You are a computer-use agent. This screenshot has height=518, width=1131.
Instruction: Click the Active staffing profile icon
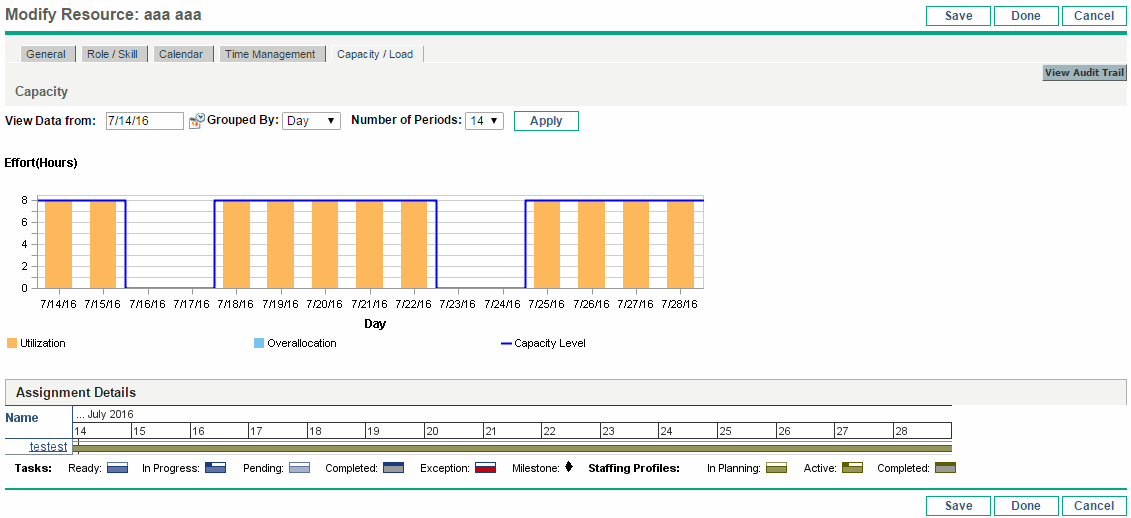[850, 468]
